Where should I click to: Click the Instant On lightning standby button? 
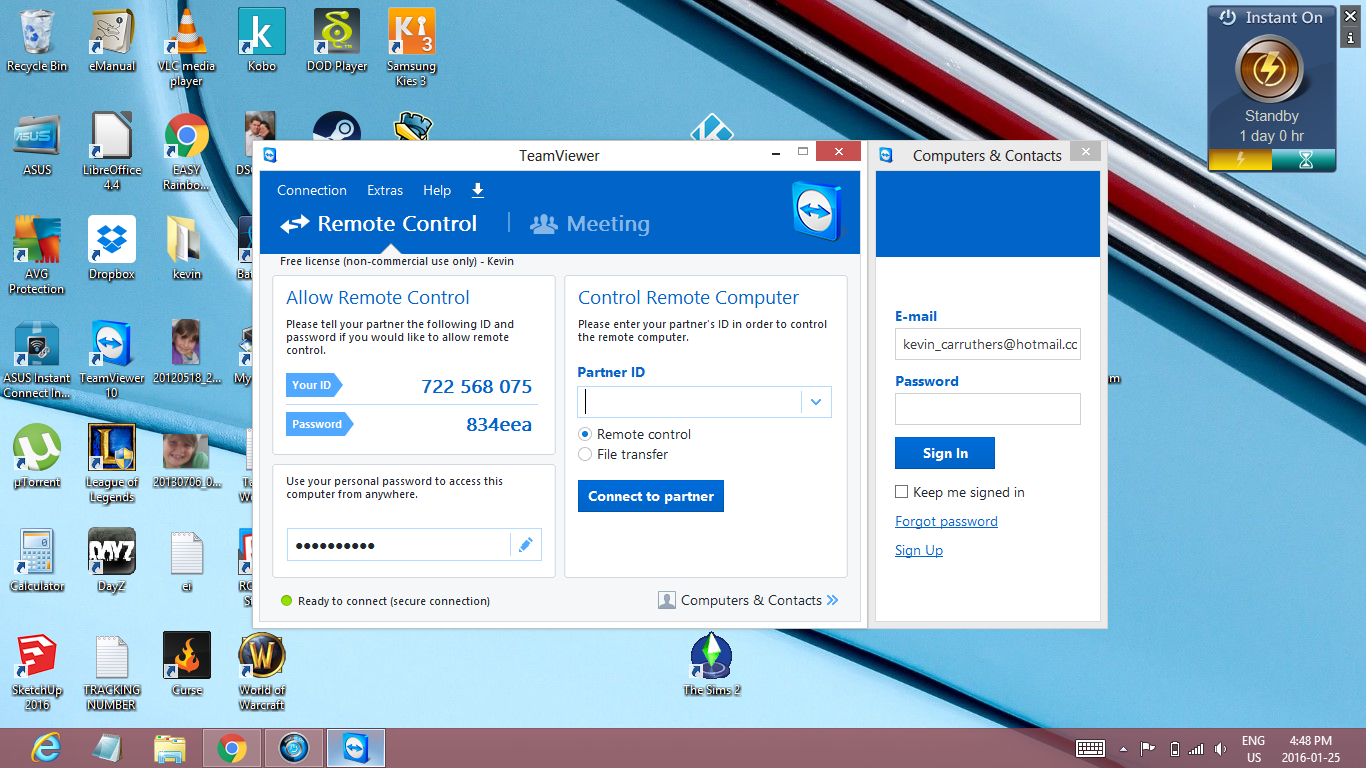pos(1270,68)
